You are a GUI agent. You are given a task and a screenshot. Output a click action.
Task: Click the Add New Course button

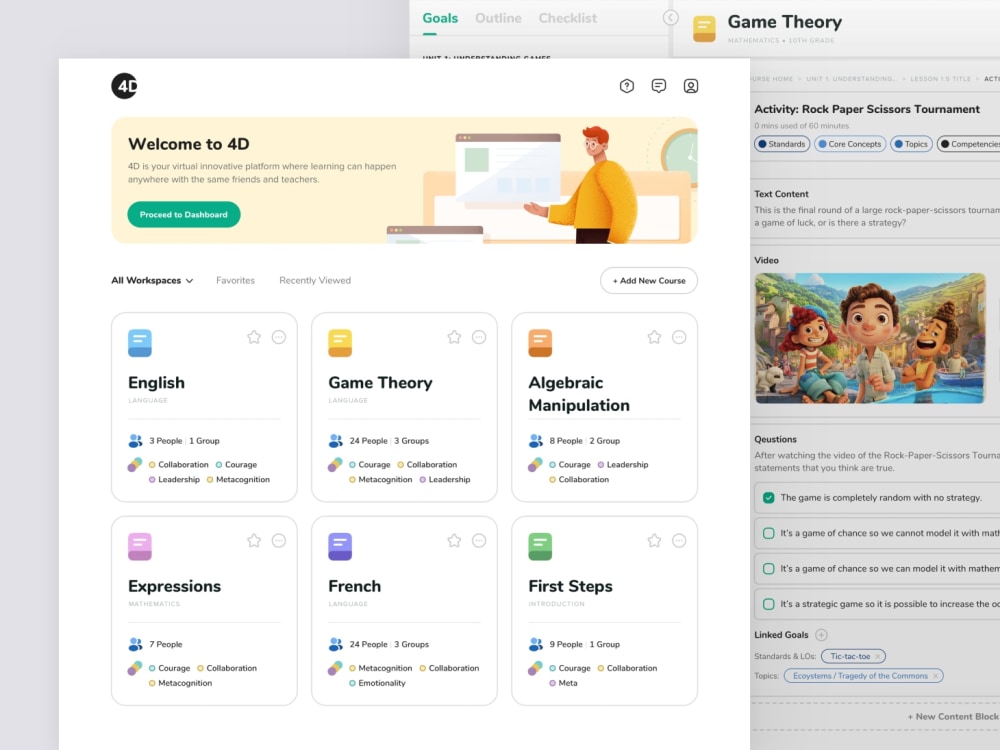point(649,281)
